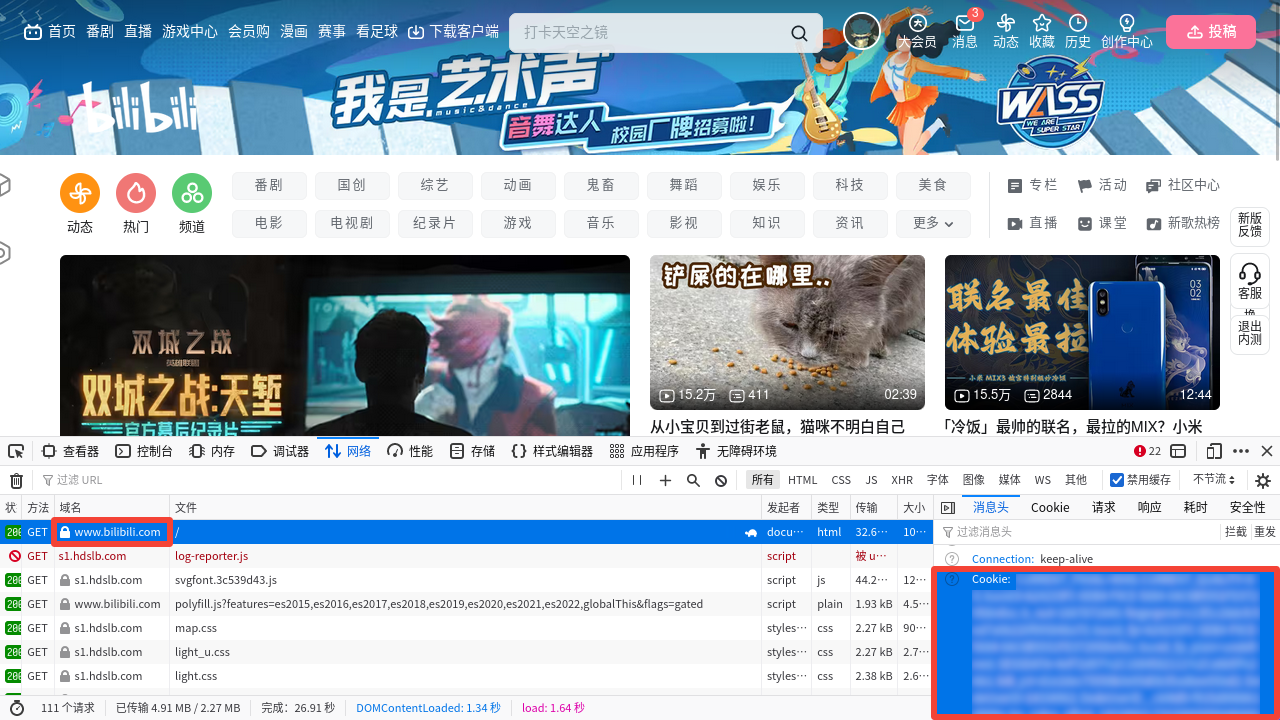The width and height of the screenshot is (1280, 720).
Task: Click the split console icon in devtools toolbar
Action: point(1179,451)
